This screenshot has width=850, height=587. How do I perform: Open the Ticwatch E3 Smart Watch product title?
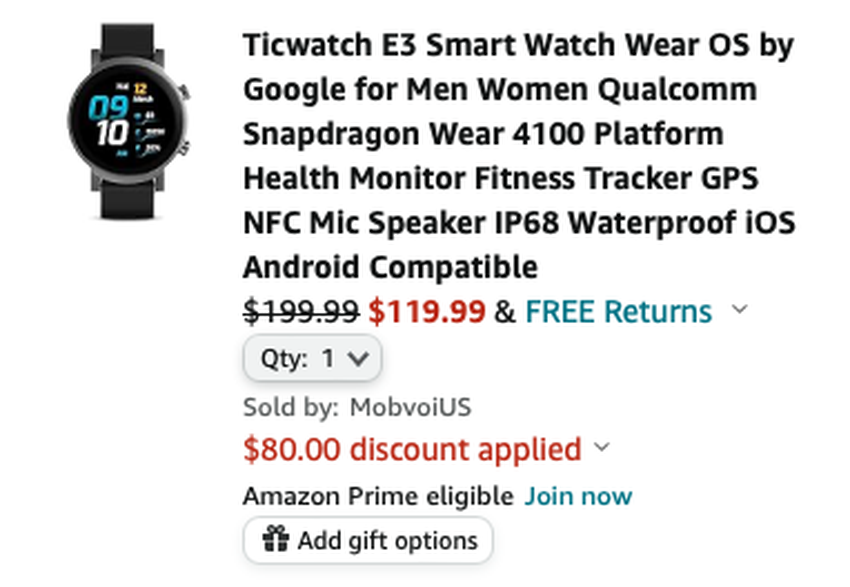tap(519, 156)
